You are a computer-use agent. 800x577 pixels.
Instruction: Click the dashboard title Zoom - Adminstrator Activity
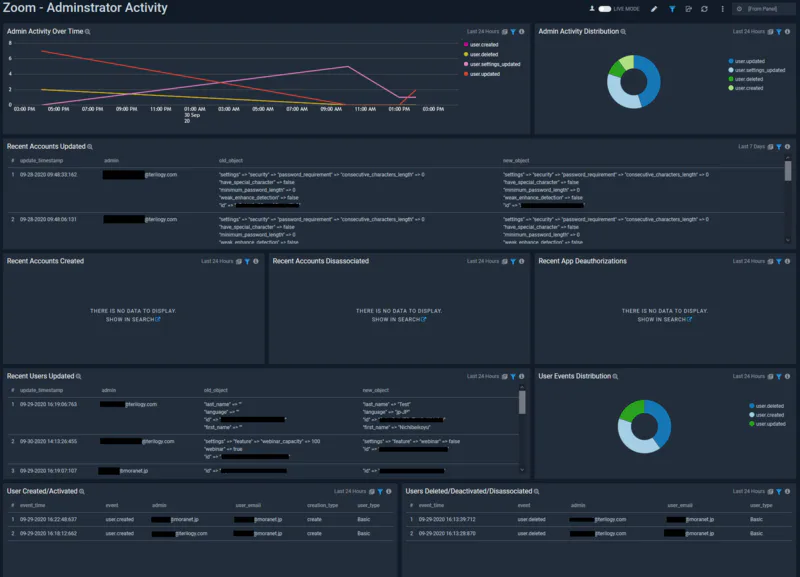pos(85,8)
